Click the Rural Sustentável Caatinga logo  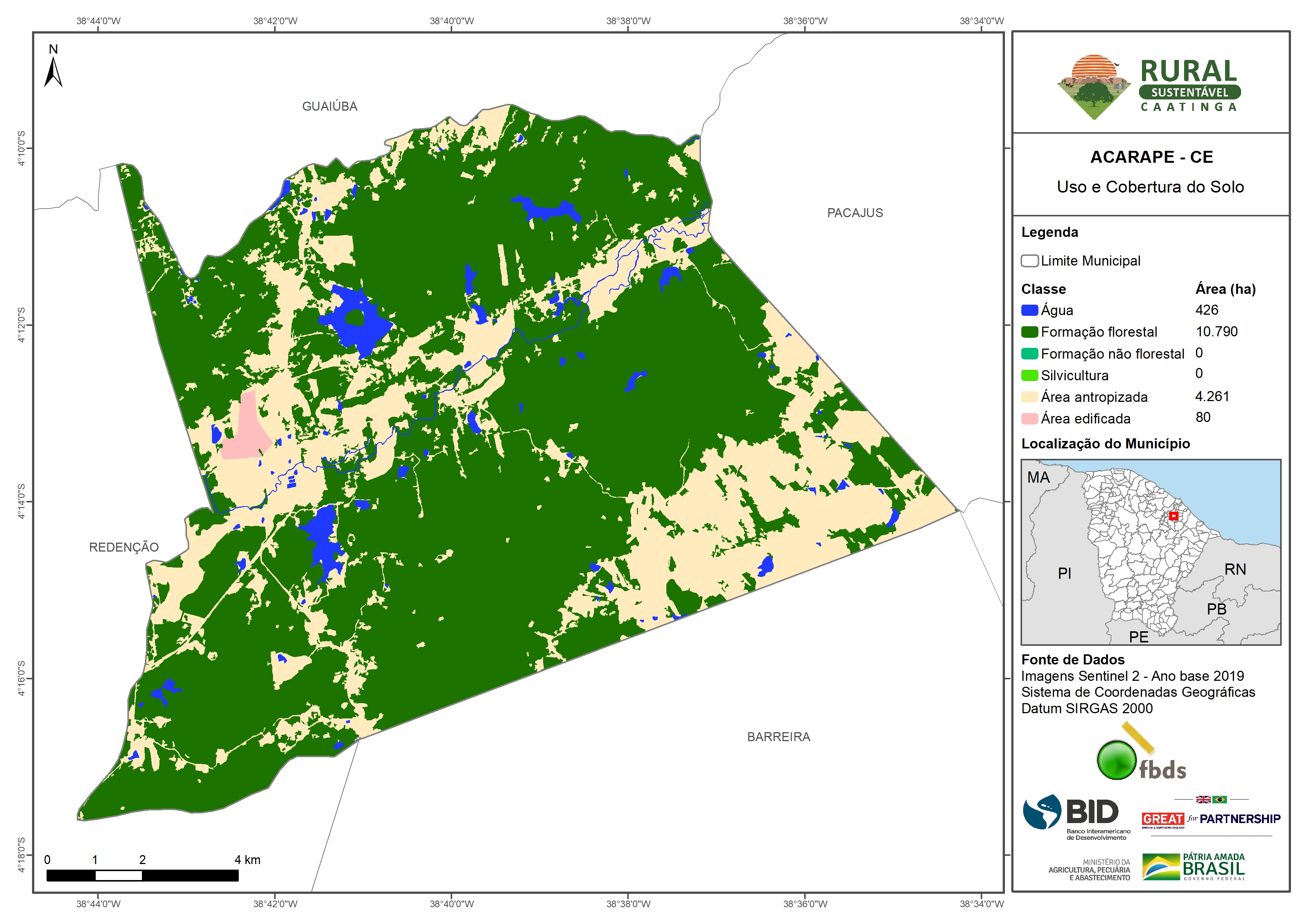[x=1149, y=86]
